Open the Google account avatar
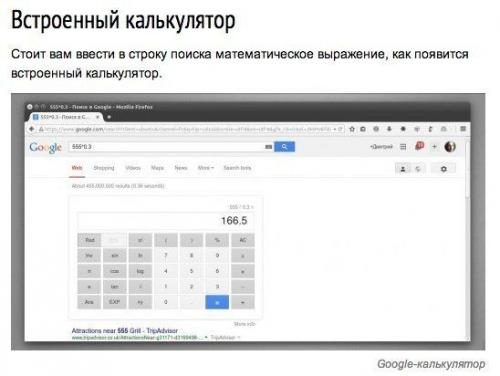500x376 pixels. [x=450, y=147]
